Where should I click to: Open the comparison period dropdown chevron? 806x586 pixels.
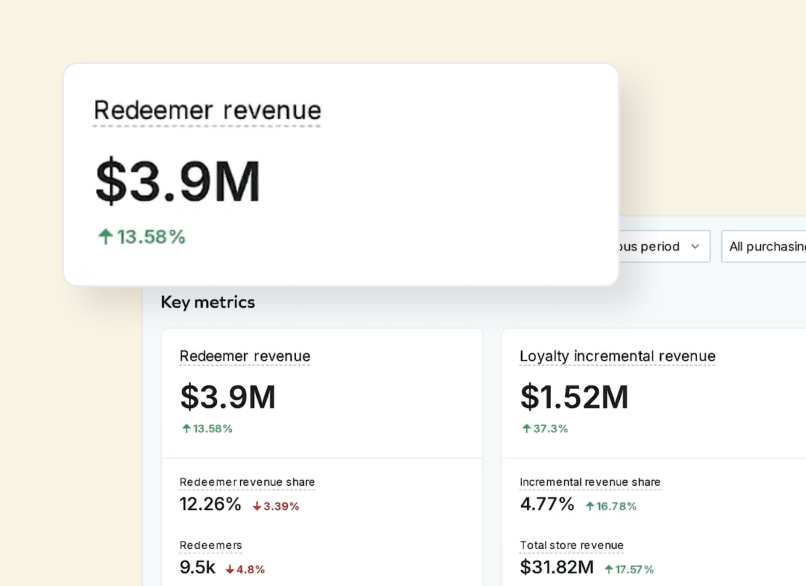click(695, 246)
